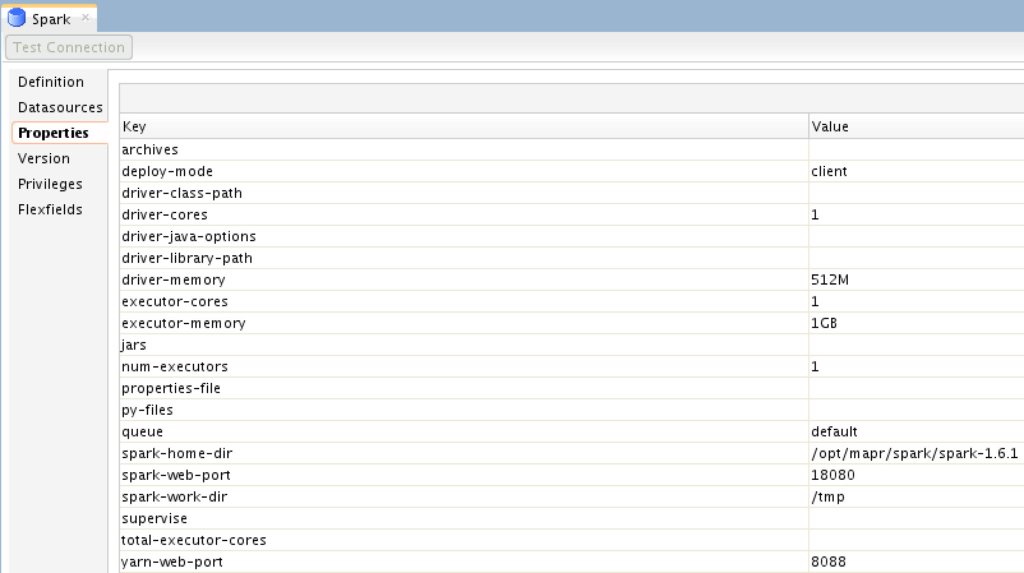This screenshot has height=573, width=1024.
Task: Go to the Flexfields section
Action: point(50,209)
